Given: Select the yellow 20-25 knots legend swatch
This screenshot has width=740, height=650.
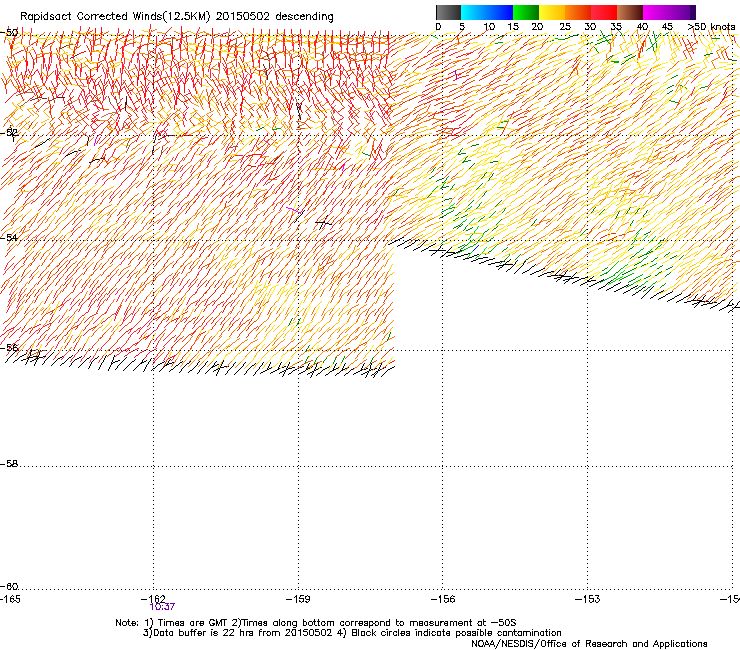Looking at the screenshot, I should (552, 12).
